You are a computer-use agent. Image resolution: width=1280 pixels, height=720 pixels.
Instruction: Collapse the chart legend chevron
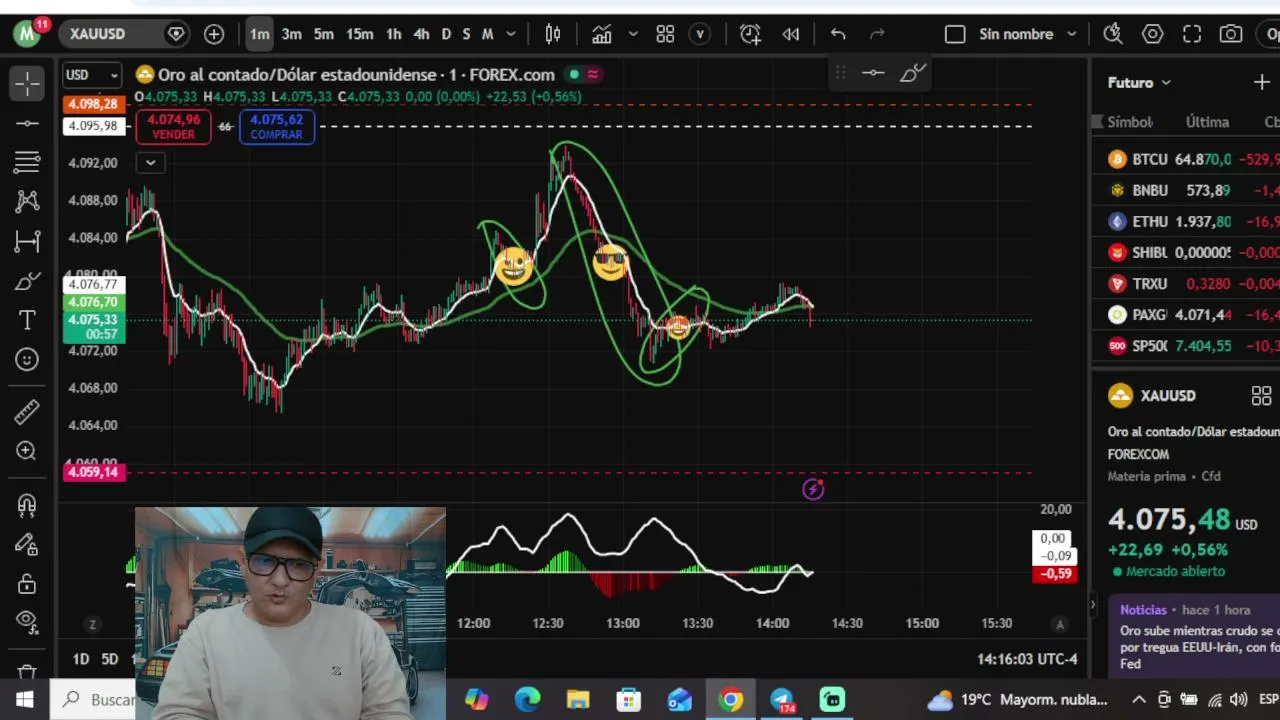click(x=150, y=163)
